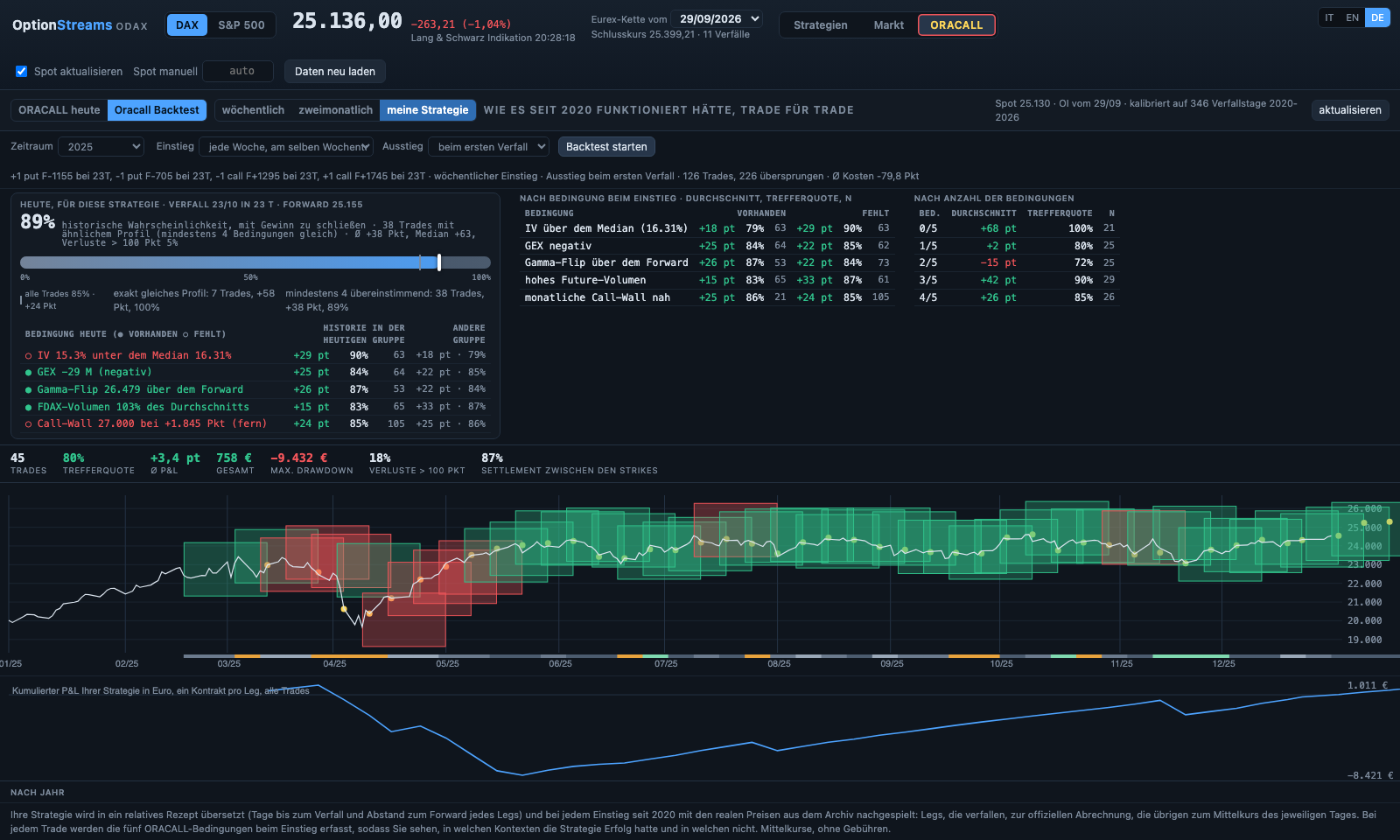Switch to ORACALL heute view

pyautogui.click(x=59, y=110)
